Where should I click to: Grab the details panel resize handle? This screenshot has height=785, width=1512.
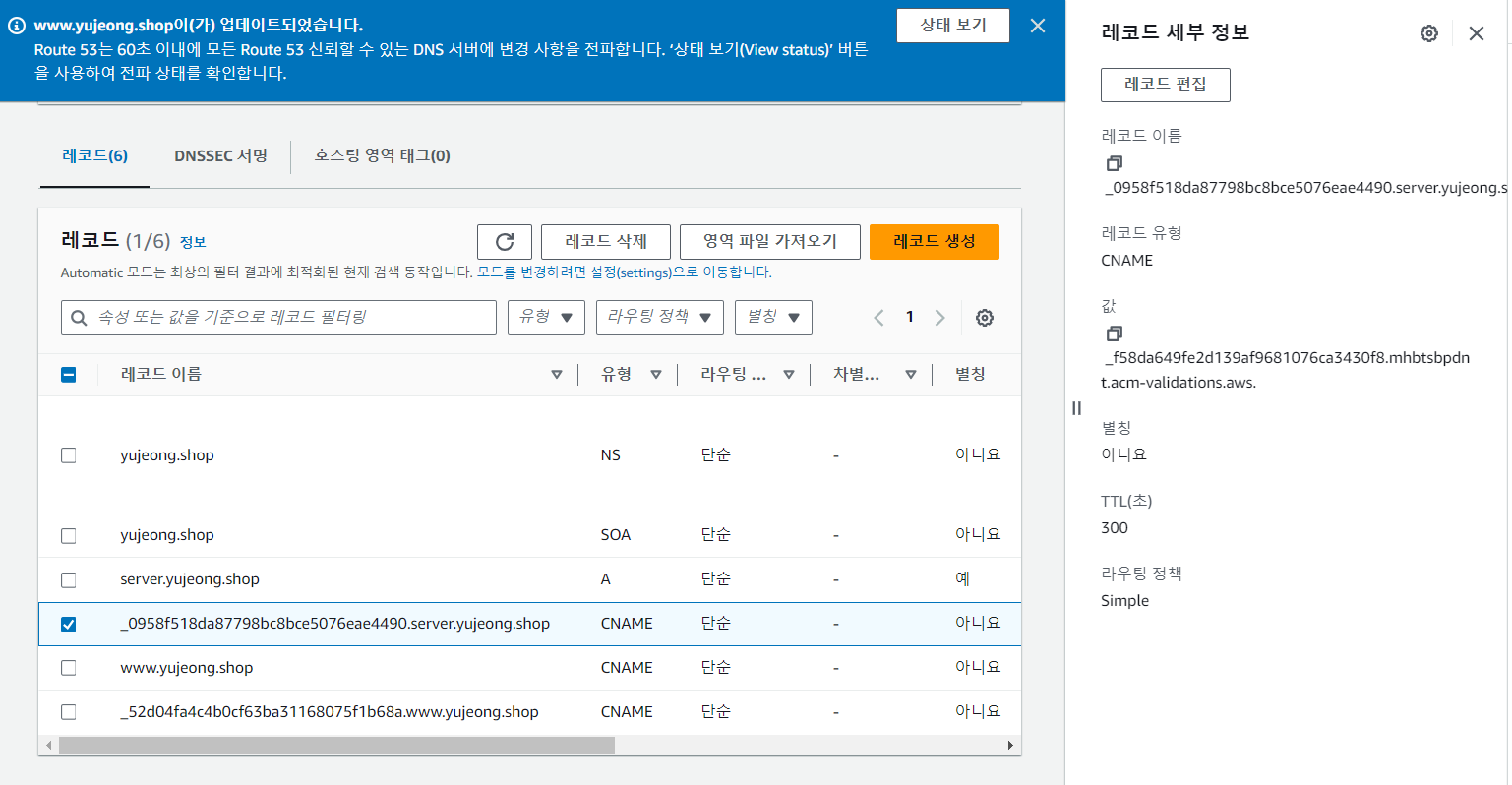click(x=1076, y=408)
